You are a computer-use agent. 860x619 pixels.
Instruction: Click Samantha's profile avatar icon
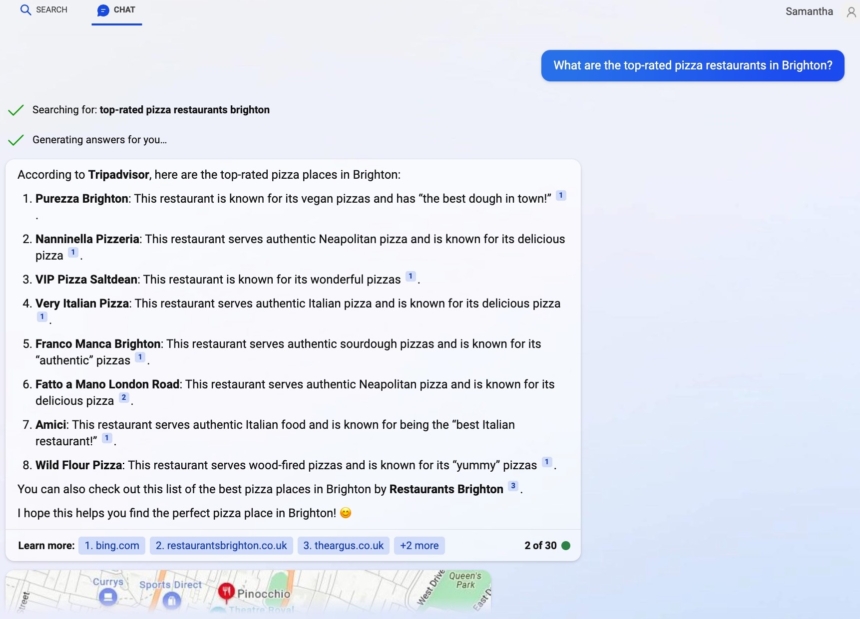[848, 11]
